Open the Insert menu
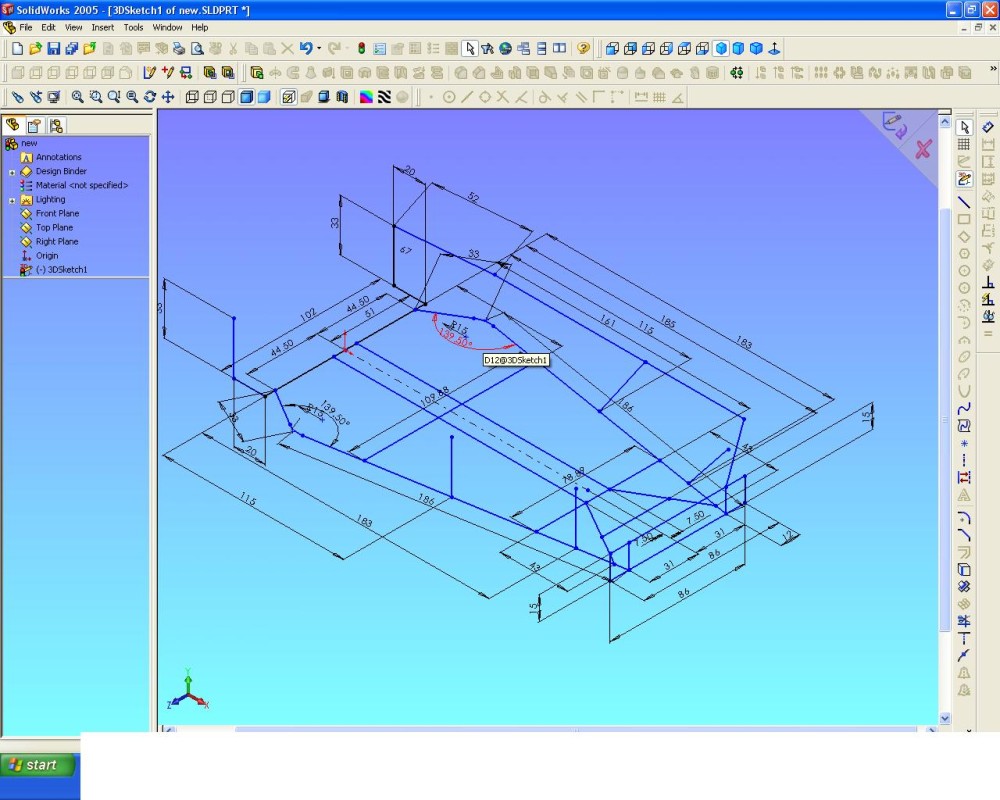Screen dimensions: 1000x800 (103, 28)
